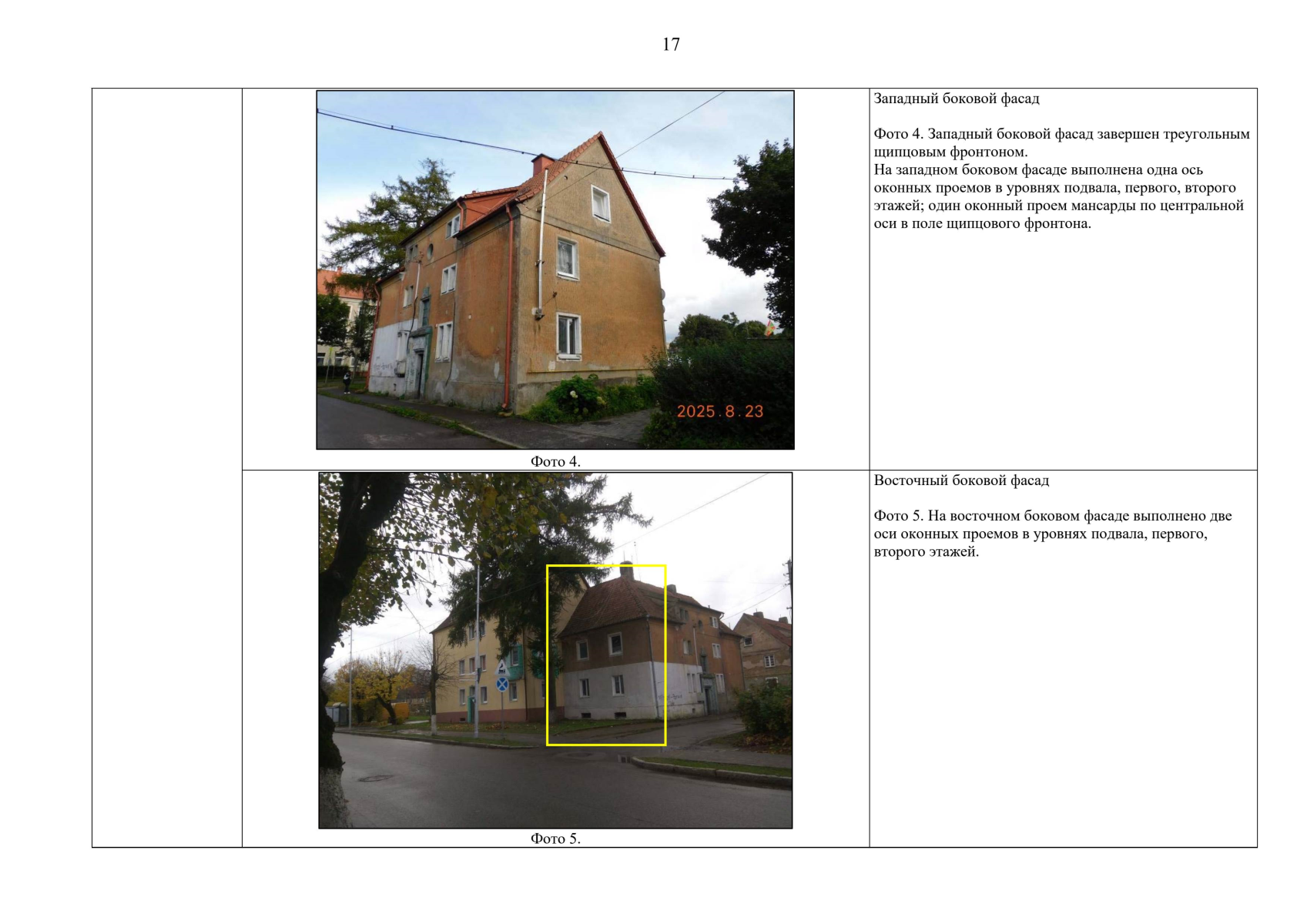This screenshot has width=1307, height=924.
Task: Click the paragraph starting 'Фото 5. На восточном'
Action: click(1053, 534)
